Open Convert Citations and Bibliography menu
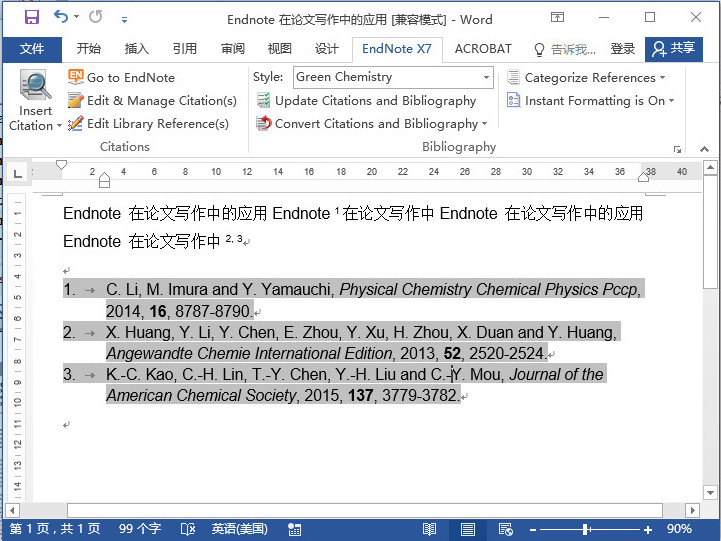Viewport: 721px width, 541px height. tap(372, 124)
